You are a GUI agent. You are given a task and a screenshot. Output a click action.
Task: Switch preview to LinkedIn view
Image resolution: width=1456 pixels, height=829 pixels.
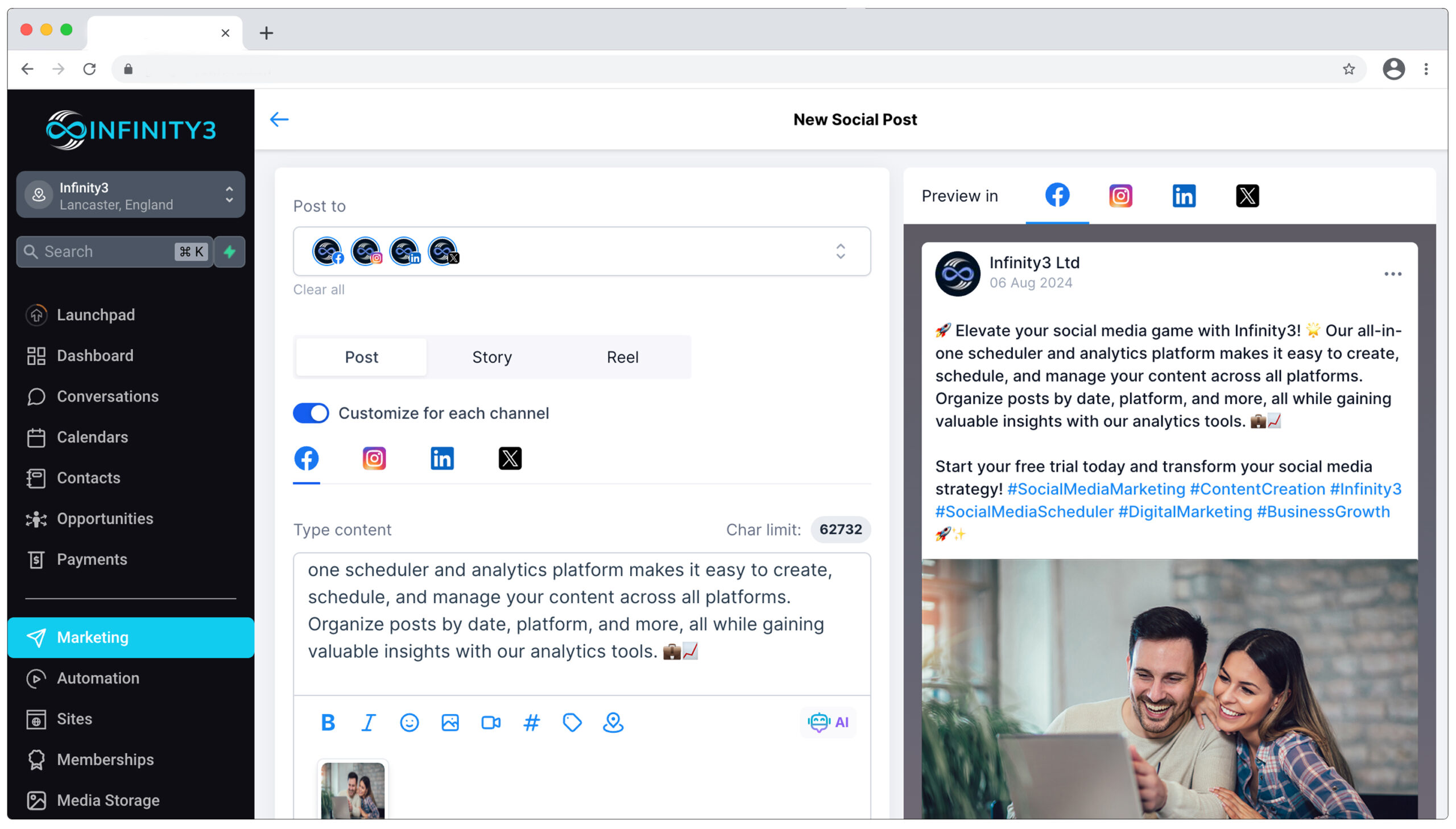1185,195
